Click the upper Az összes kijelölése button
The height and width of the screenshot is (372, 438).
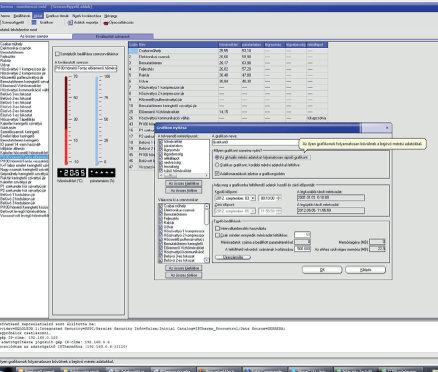click(x=184, y=184)
